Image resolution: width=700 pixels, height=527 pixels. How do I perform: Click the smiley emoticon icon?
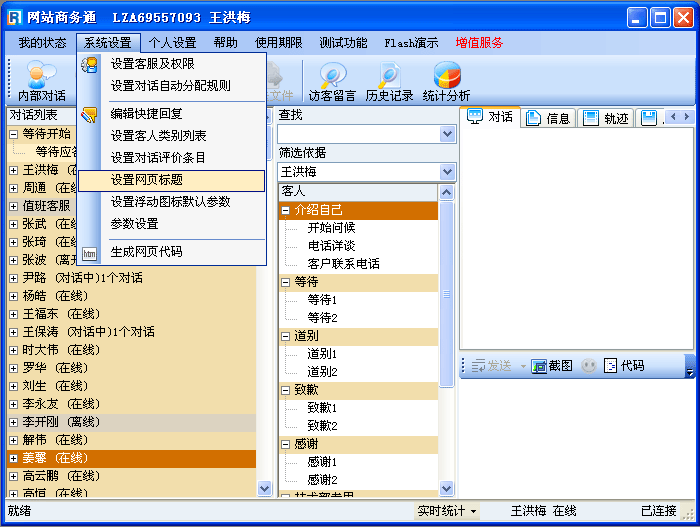(x=589, y=366)
